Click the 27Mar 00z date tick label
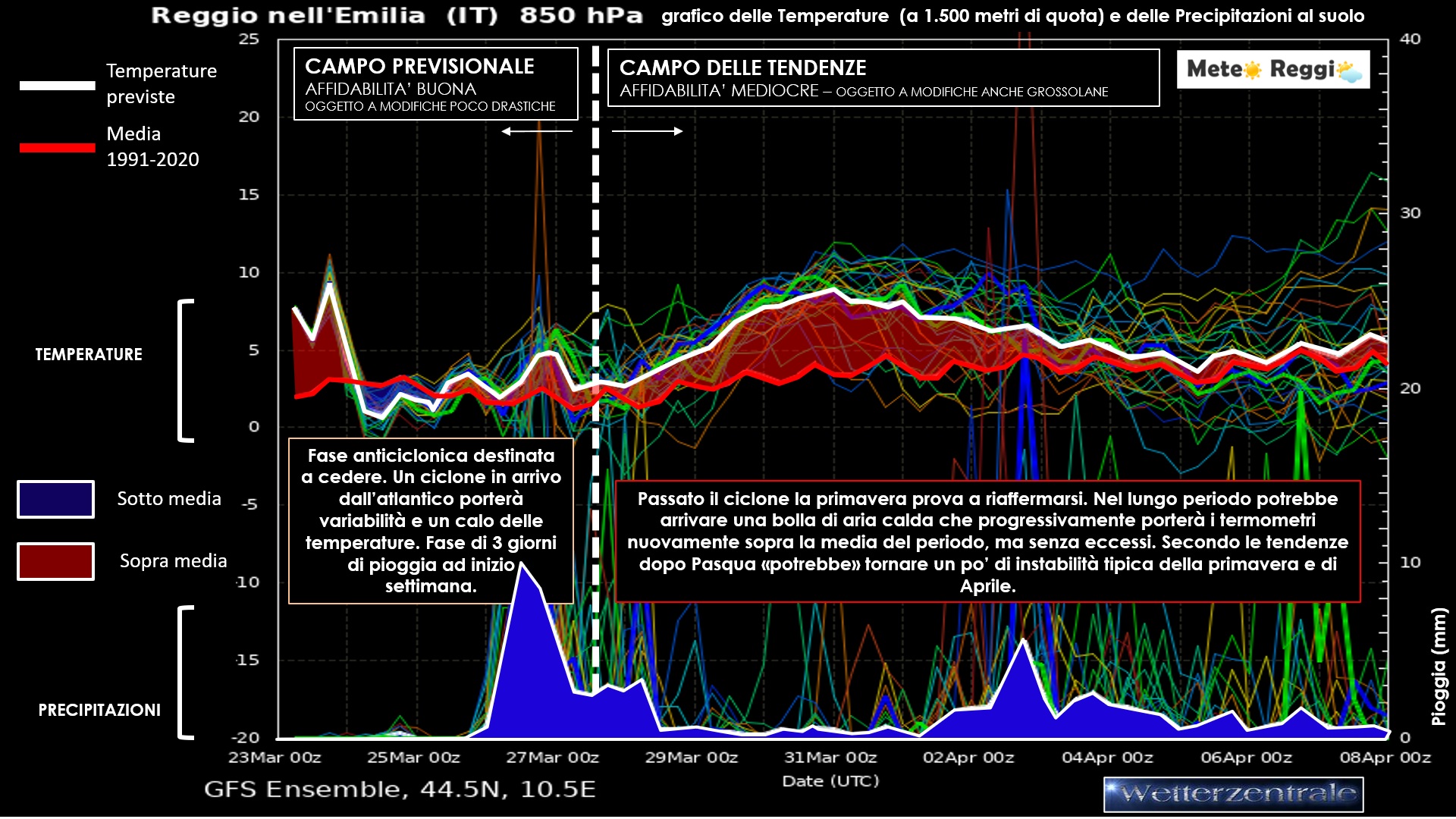 tap(552, 758)
